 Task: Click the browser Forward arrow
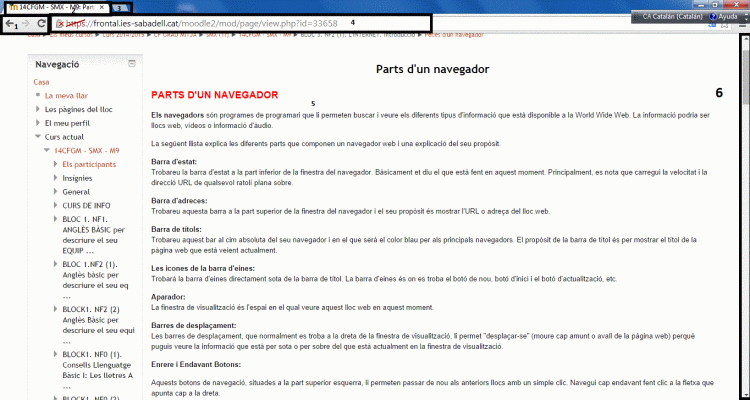click(x=26, y=23)
